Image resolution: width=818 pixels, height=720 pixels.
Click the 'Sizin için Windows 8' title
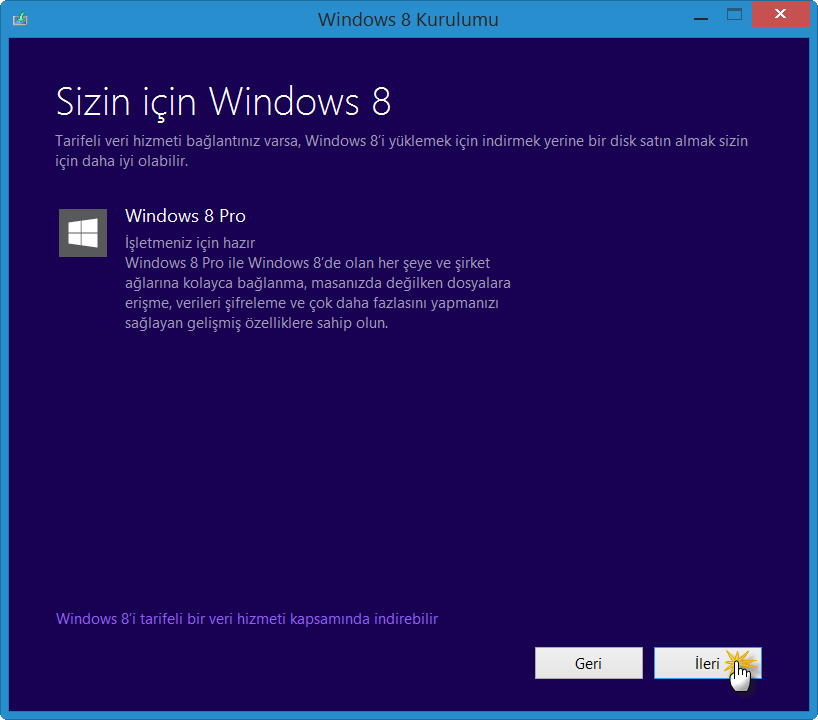coord(223,102)
